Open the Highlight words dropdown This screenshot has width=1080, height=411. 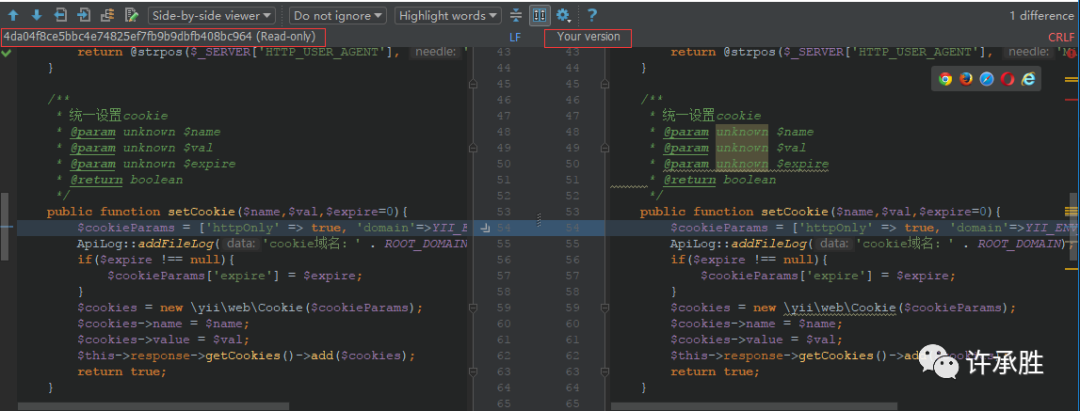[x=448, y=15]
